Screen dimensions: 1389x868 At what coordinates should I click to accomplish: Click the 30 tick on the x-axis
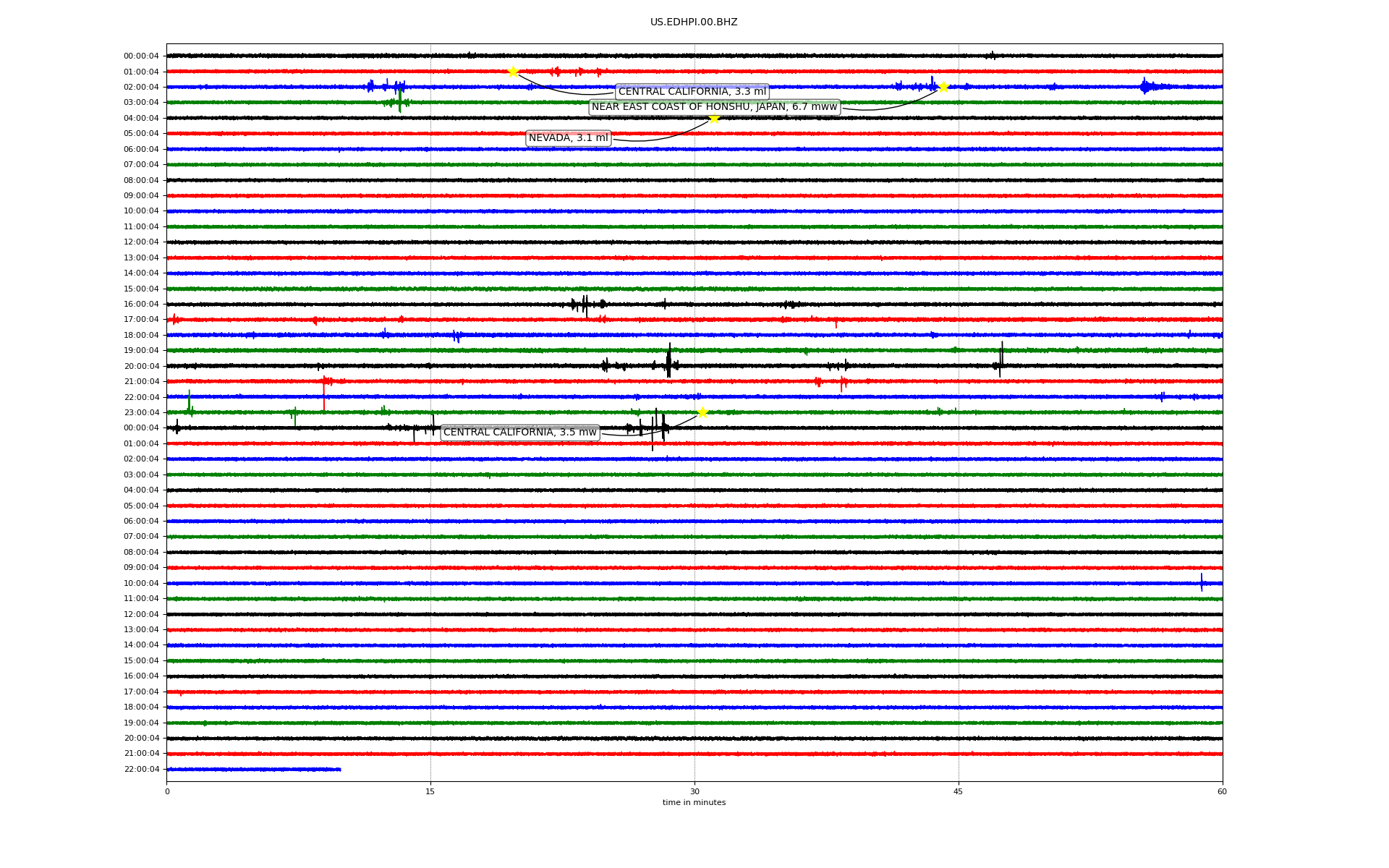694,791
